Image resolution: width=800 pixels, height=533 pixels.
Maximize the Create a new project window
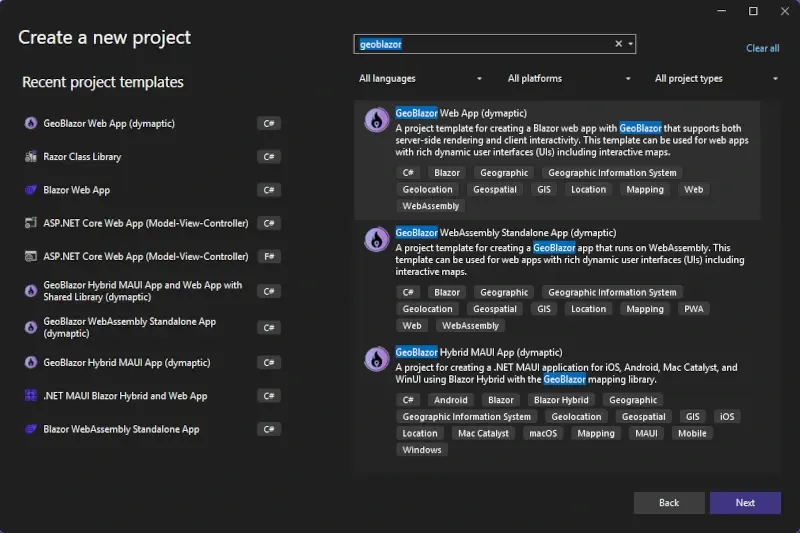click(x=753, y=11)
